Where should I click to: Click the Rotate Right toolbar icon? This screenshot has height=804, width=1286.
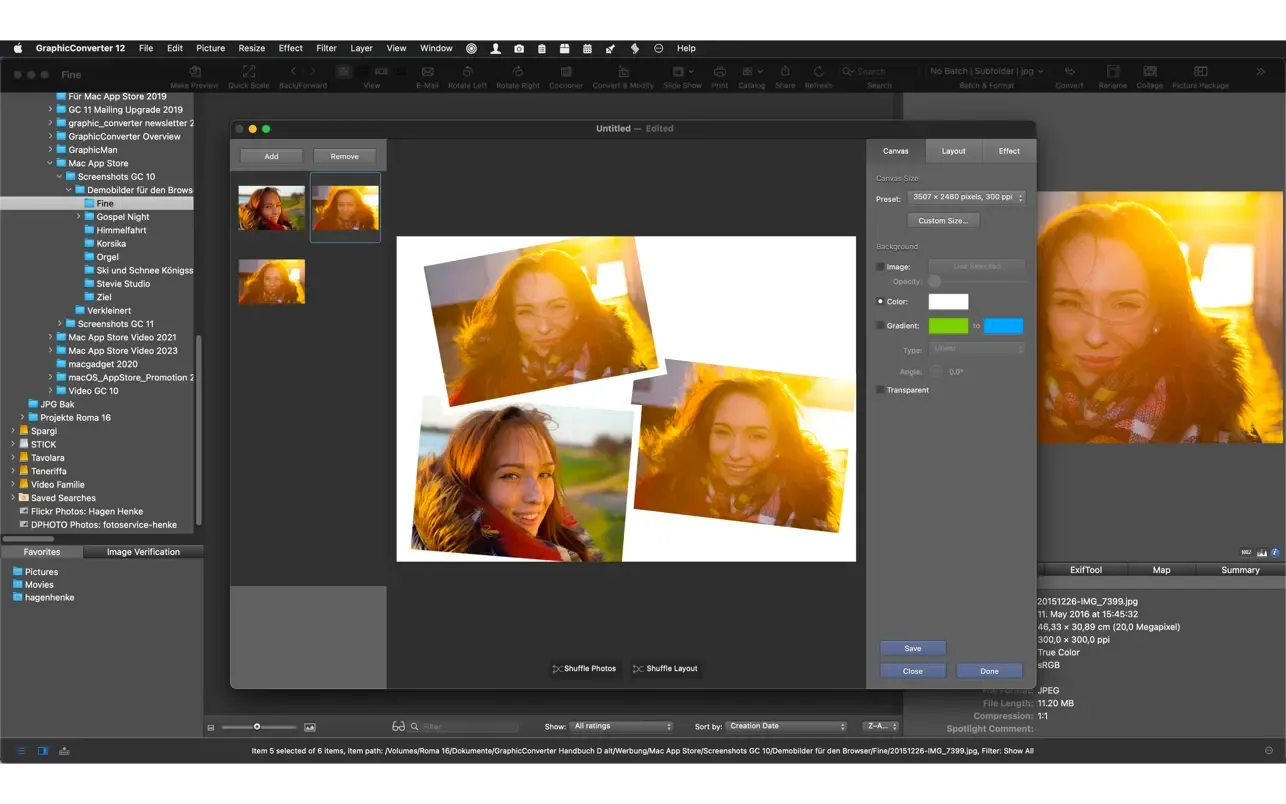(x=518, y=72)
